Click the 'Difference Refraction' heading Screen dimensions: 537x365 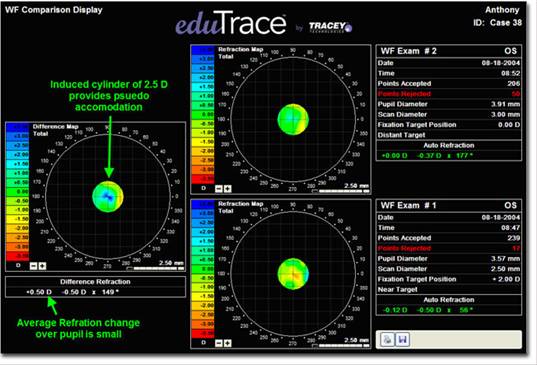95,282
